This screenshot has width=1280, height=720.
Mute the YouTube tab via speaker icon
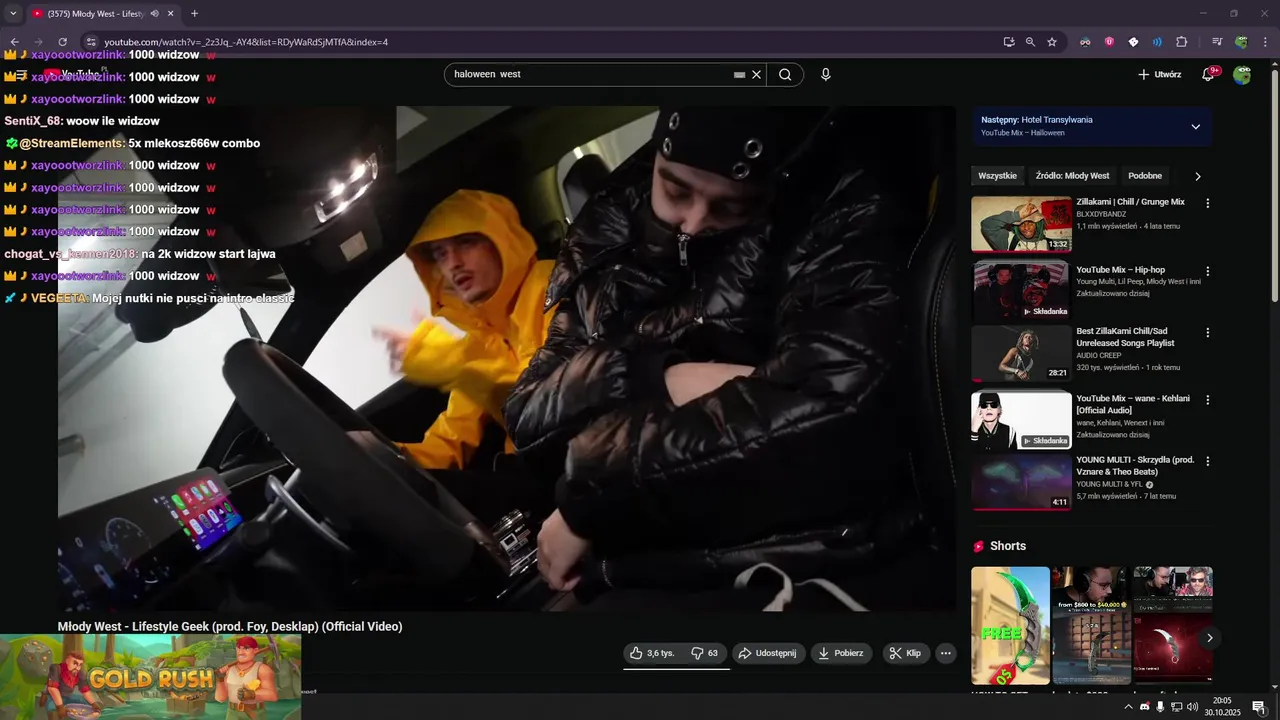point(154,14)
